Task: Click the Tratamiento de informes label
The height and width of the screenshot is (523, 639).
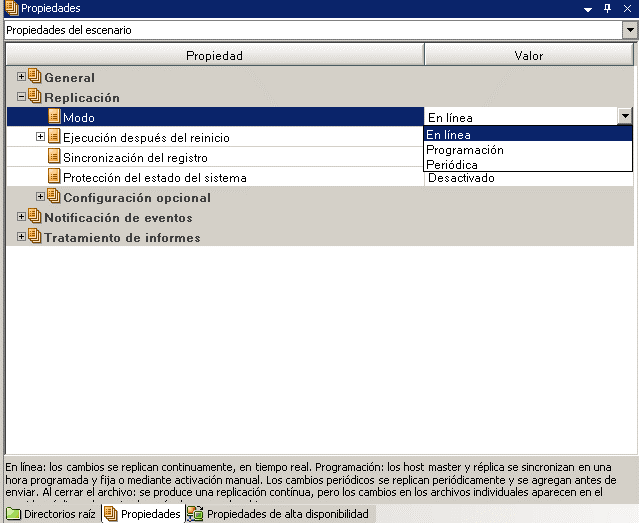Action: pos(122,238)
